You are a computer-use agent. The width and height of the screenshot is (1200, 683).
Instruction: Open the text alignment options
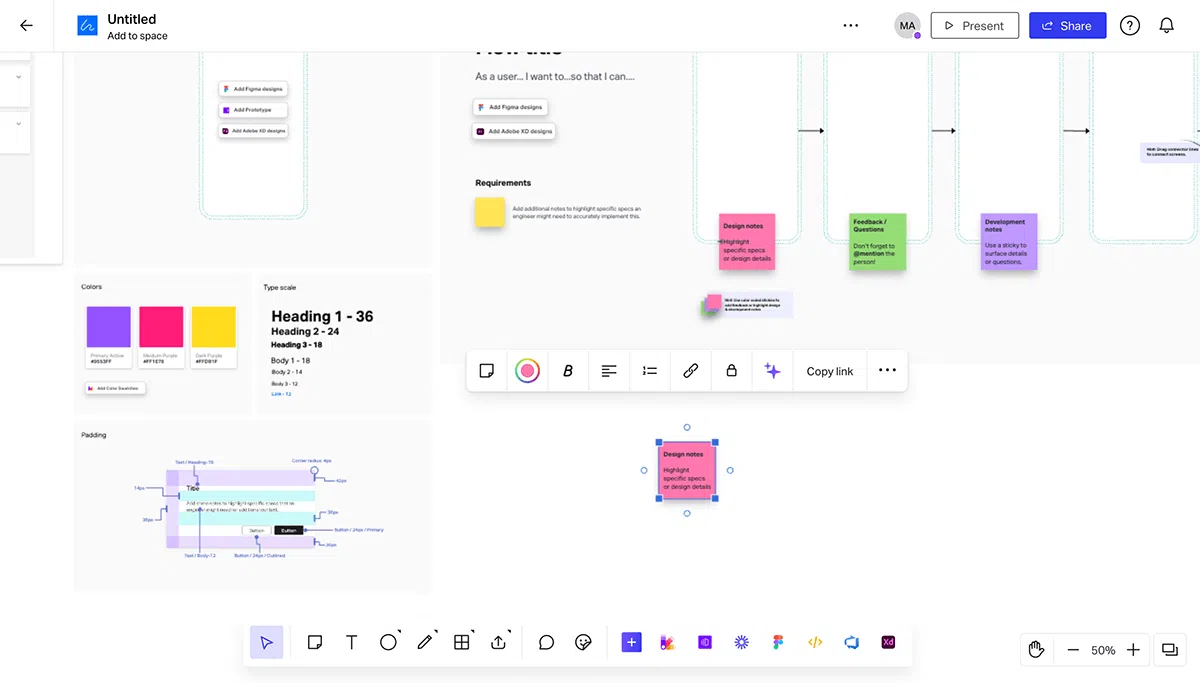tap(609, 371)
